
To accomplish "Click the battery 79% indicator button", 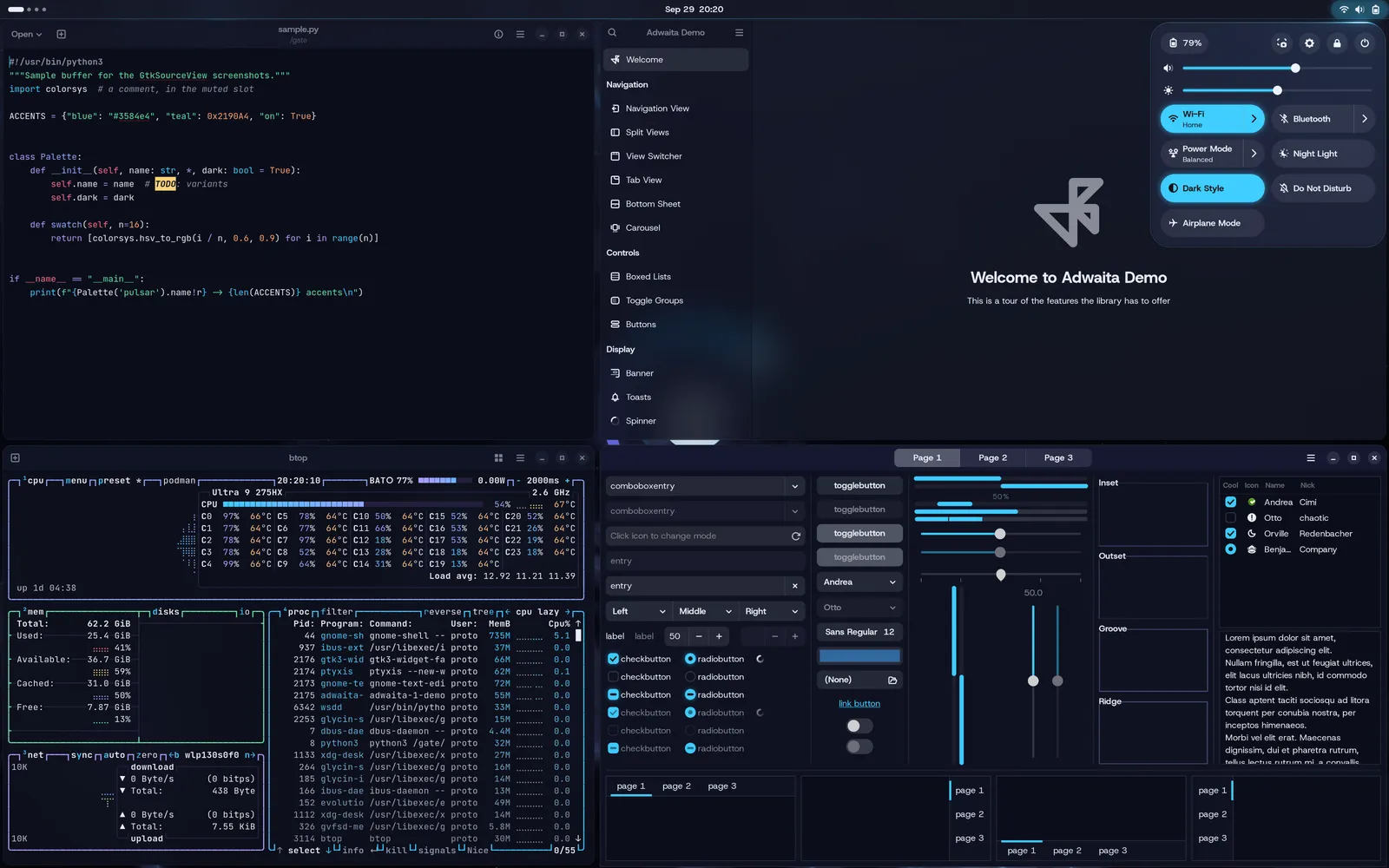I will tap(1186, 43).
